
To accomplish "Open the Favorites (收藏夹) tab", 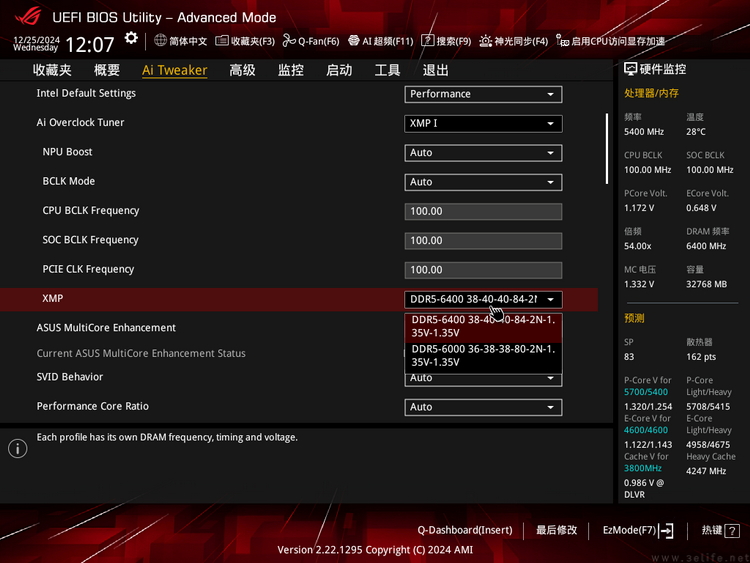I will point(52,70).
